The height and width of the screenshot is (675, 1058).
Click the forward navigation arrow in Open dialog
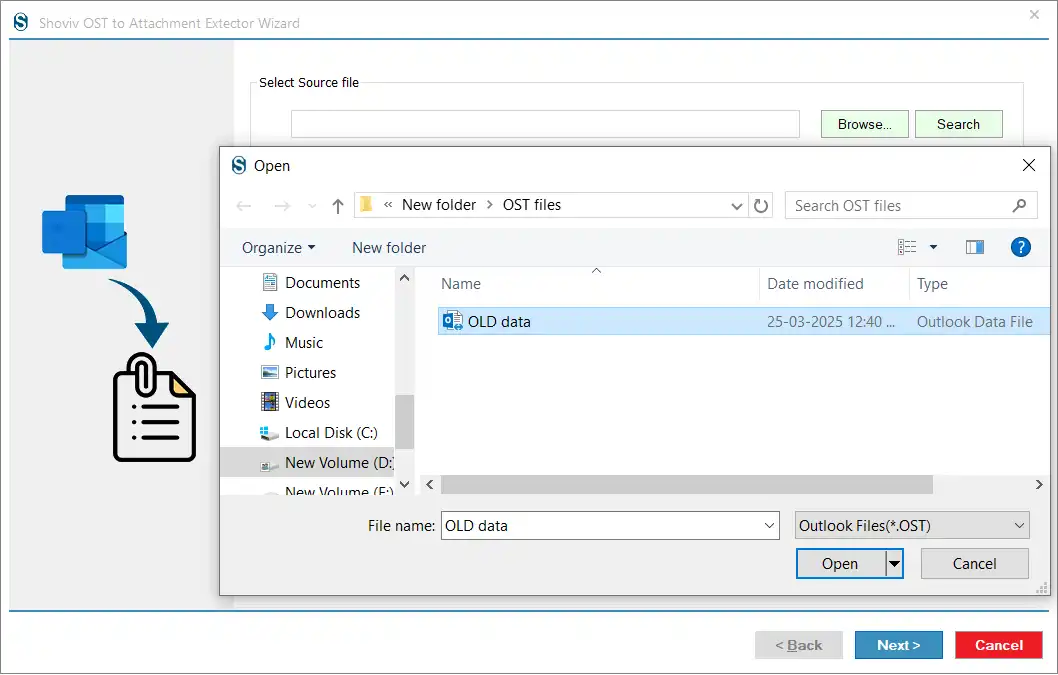(x=282, y=206)
